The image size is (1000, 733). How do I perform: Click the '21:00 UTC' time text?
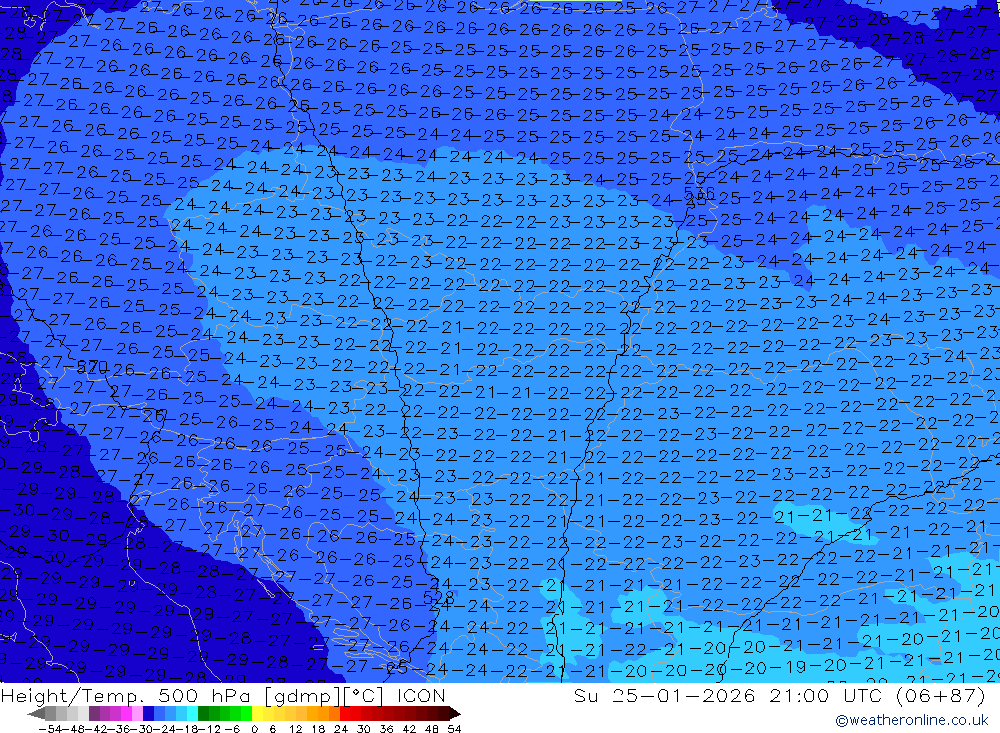[x=825, y=695]
